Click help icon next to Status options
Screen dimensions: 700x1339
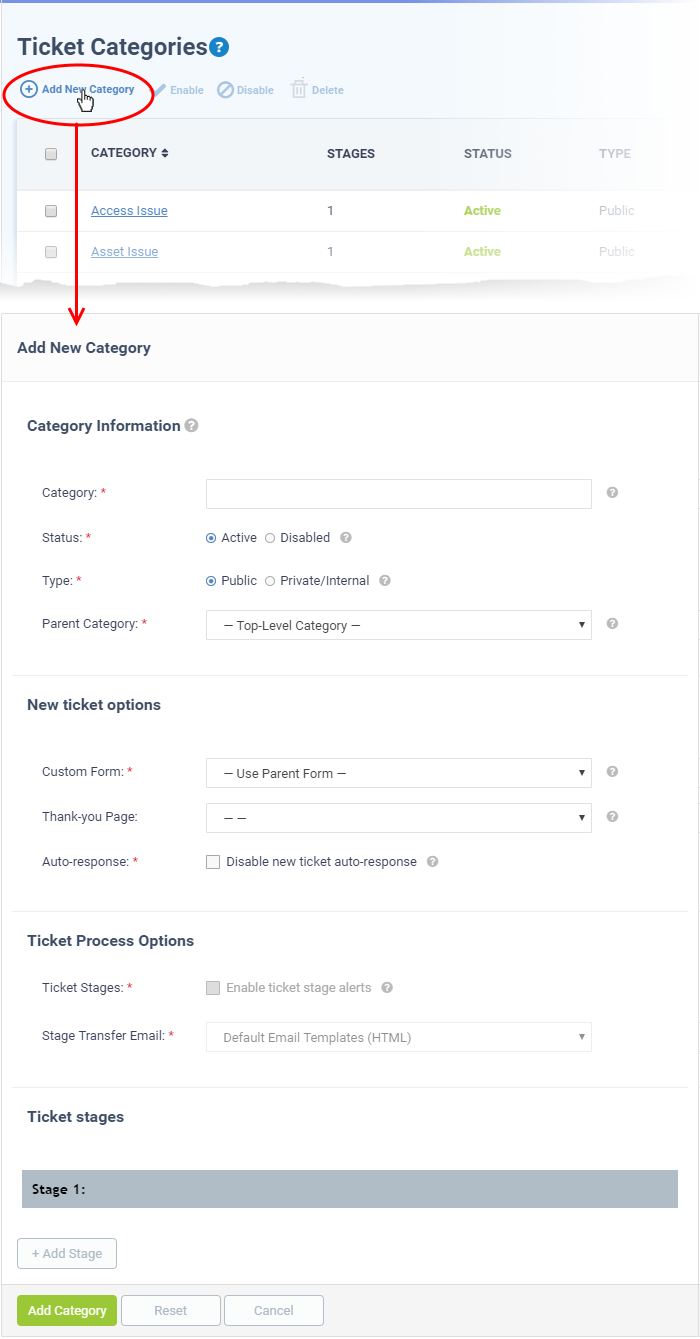coord(346,537)
